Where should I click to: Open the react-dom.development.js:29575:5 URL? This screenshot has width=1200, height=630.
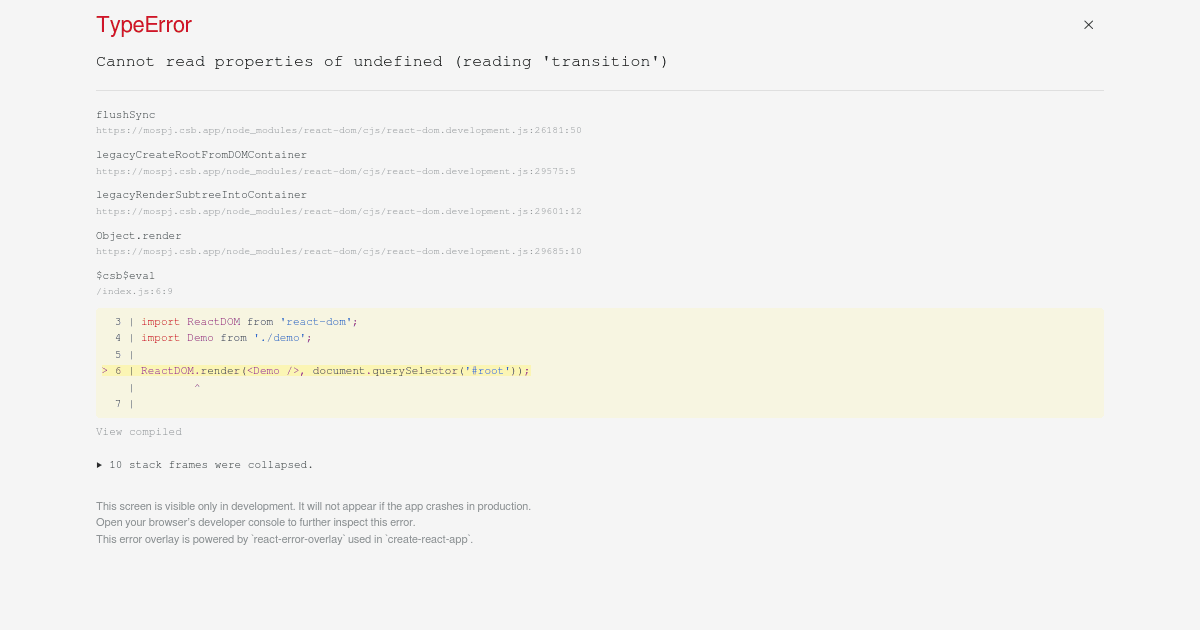tap(336, 171)
